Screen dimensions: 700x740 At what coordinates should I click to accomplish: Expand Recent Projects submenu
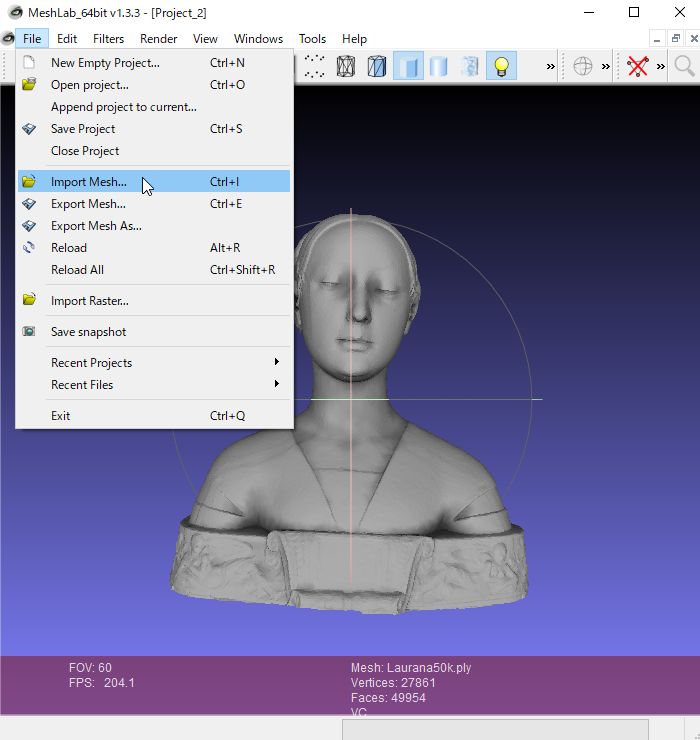click(x=154, y=363)
